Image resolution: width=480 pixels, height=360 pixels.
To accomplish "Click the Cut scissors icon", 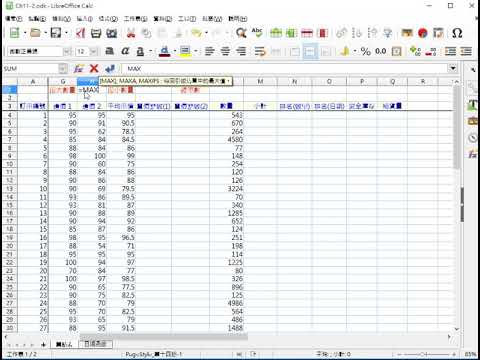I will (131, 33).
